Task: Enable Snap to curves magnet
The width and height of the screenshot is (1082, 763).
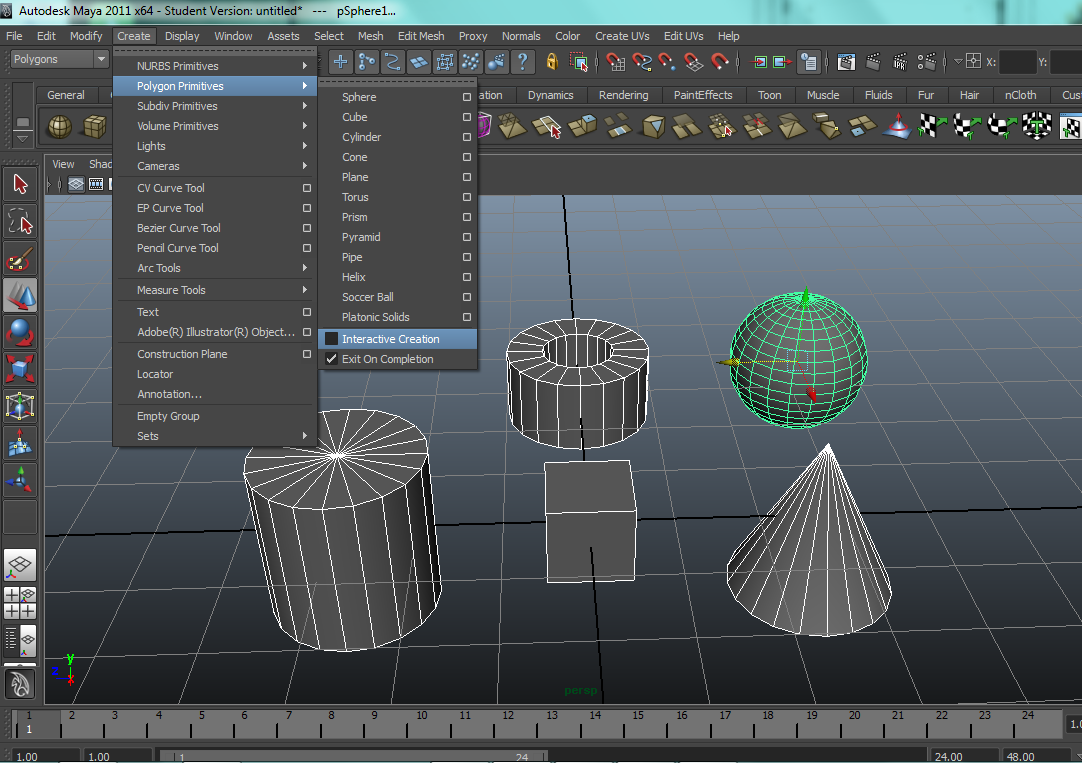Action: 641,62
